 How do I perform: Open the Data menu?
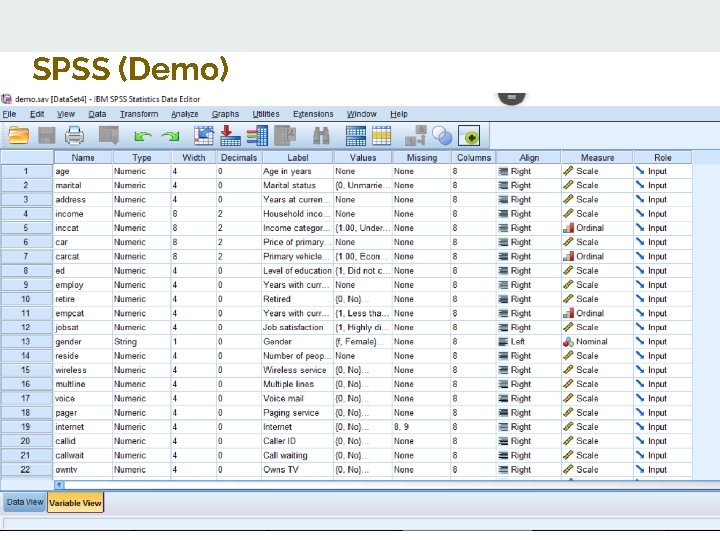97,114
